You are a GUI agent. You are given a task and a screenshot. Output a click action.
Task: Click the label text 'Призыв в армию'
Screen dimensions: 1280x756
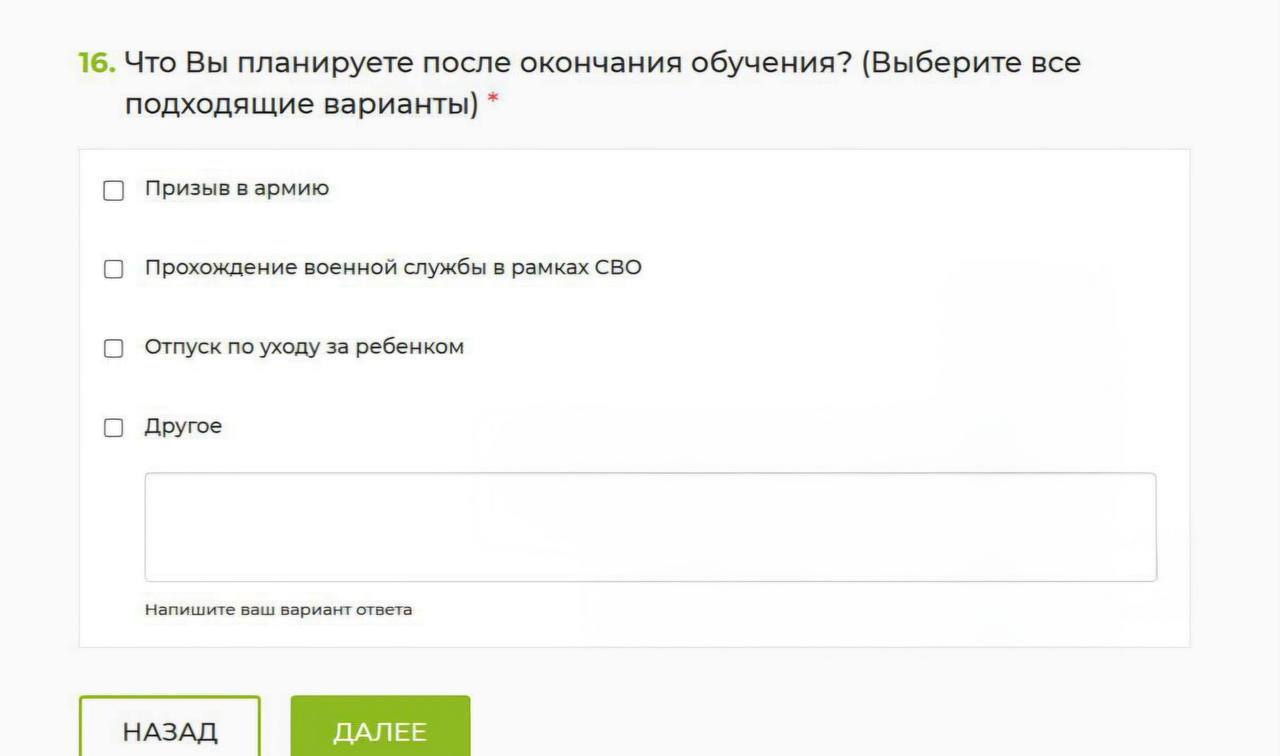[x=237, y=188]
